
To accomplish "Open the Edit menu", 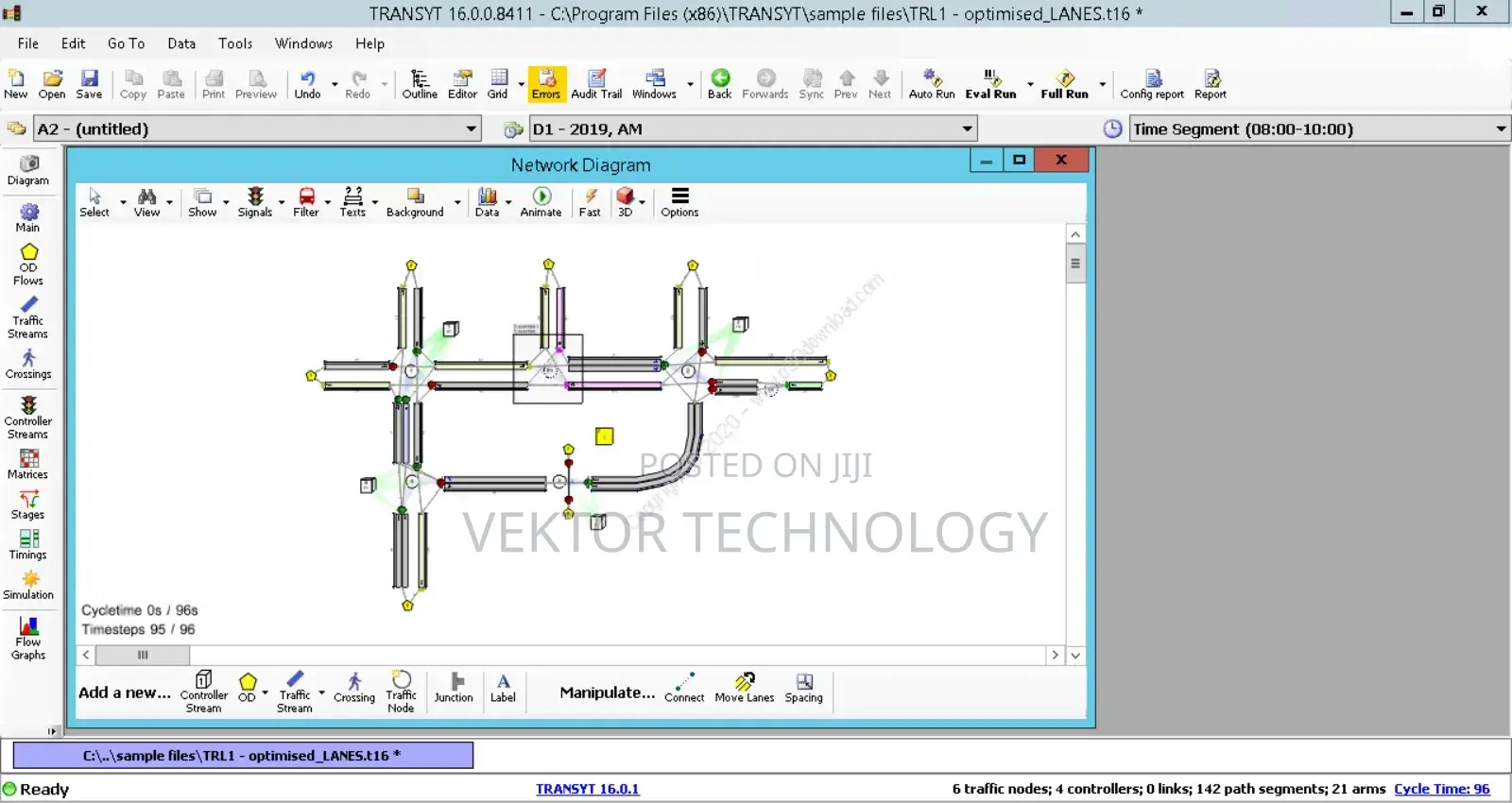I will 73,43.
